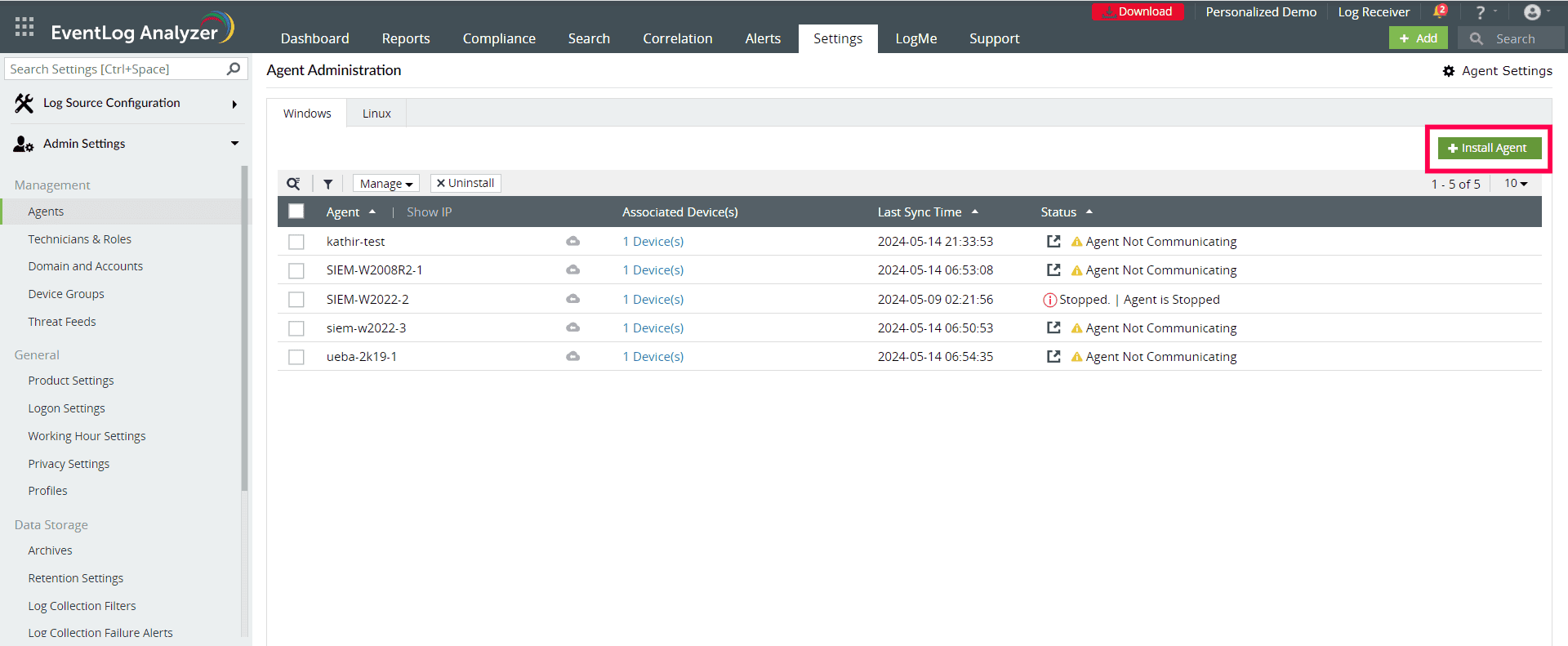Click the Admin Settings user-gear icon
The height and width of the screenshot is (646, 1568).
pyautogui.click(x=24, y=145)
